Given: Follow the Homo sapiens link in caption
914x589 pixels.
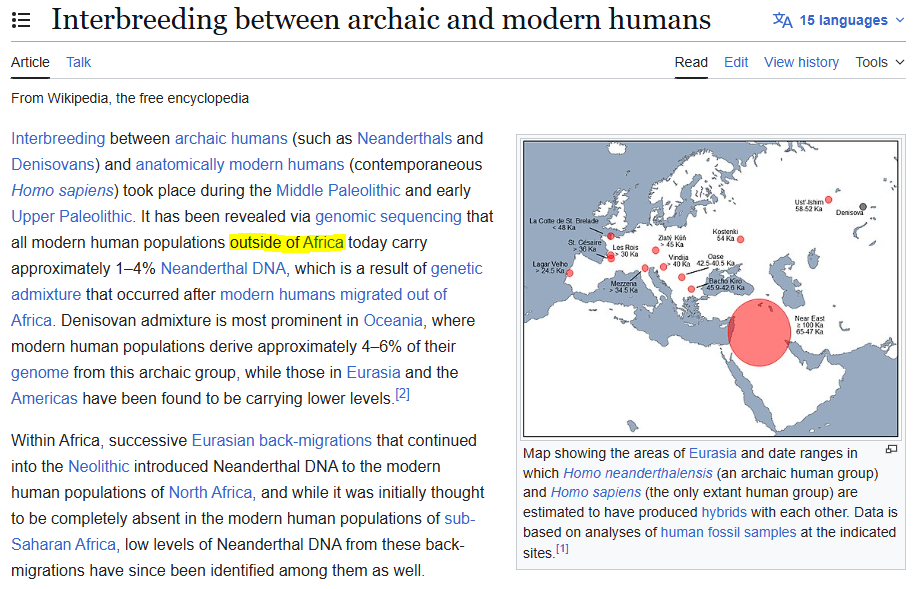Looking at the screenshot, I should (x=596, y=492).
